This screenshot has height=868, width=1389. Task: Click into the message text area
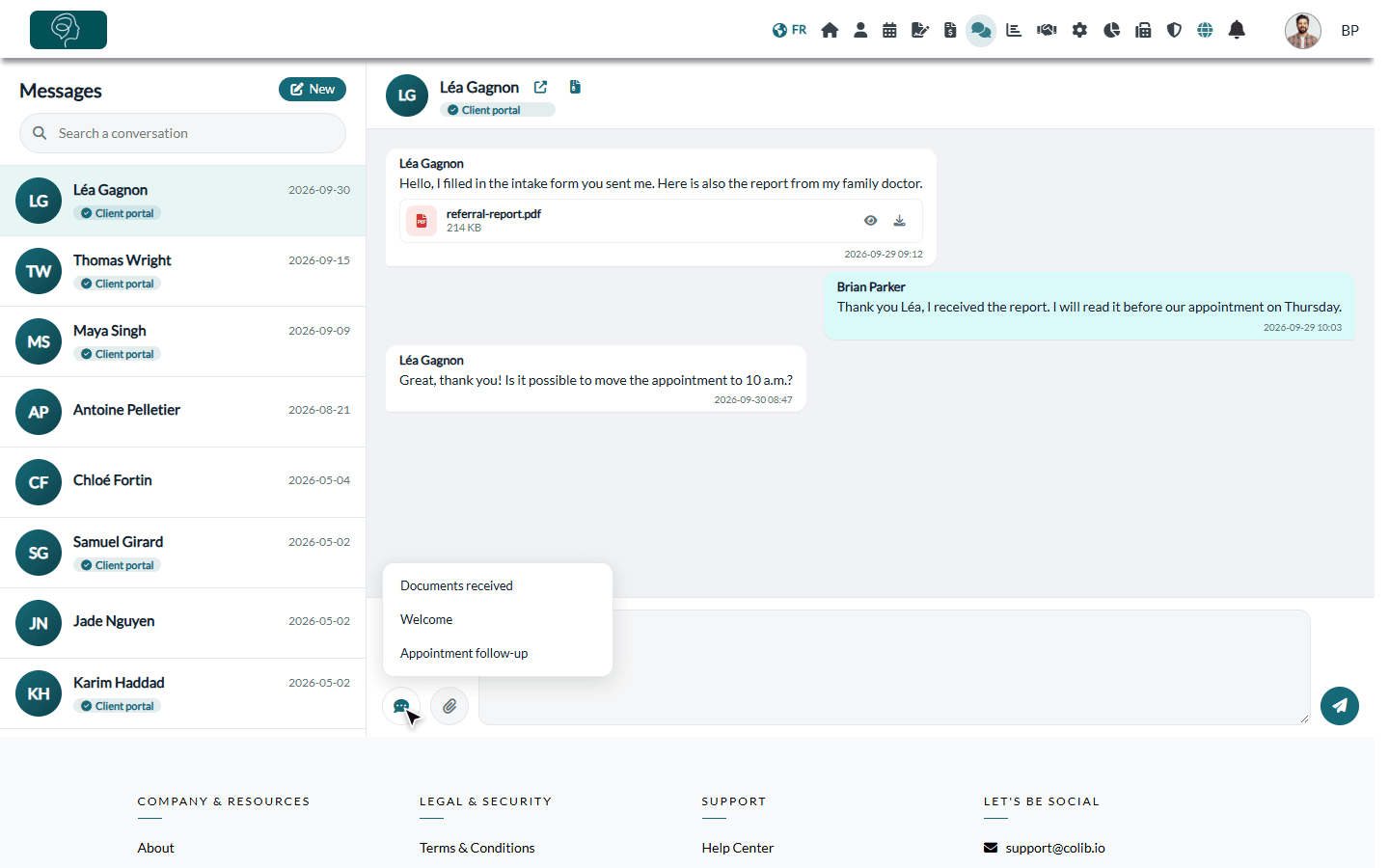pos(894,667)
